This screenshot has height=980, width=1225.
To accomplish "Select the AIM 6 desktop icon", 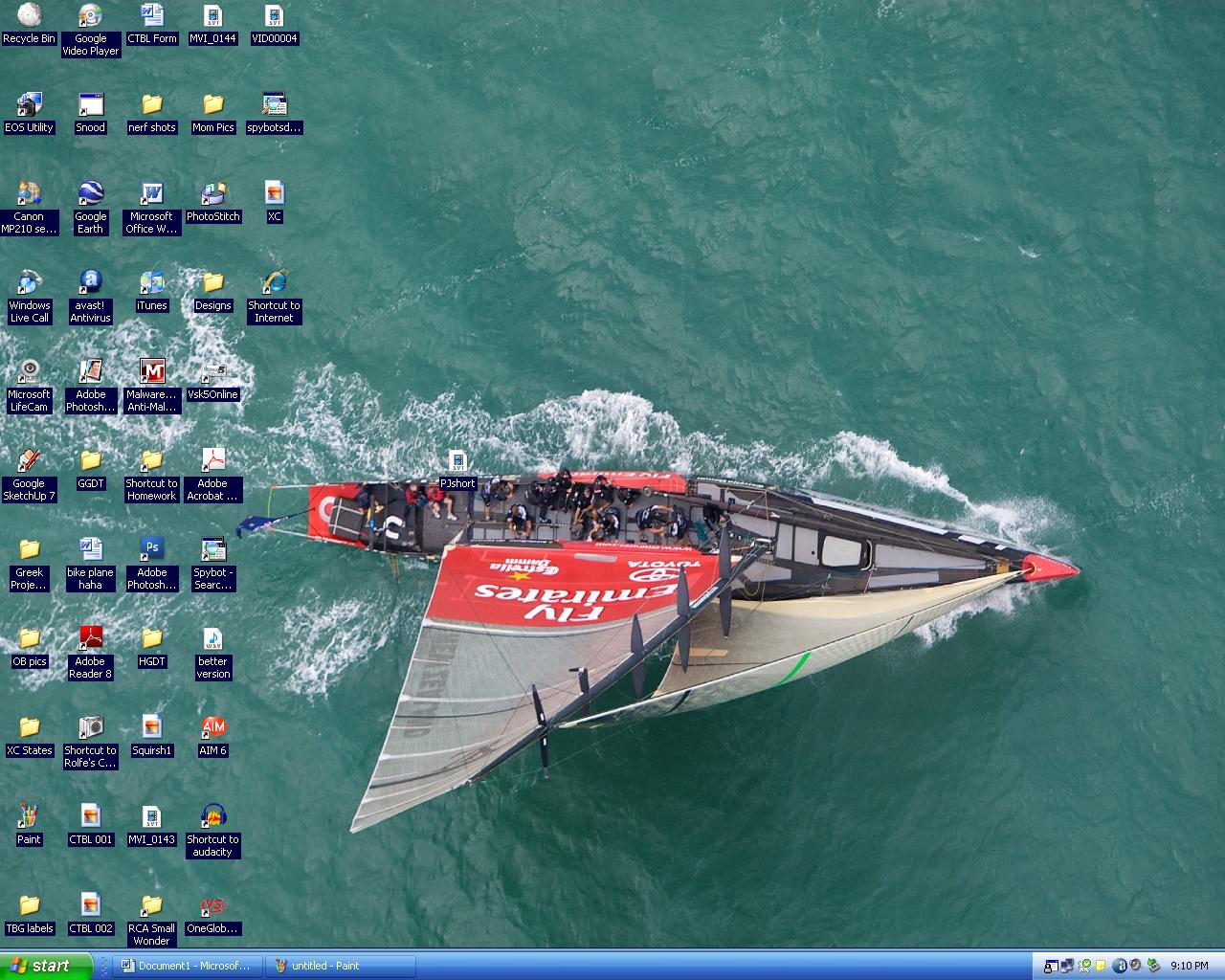I will [x=212, y=728].
